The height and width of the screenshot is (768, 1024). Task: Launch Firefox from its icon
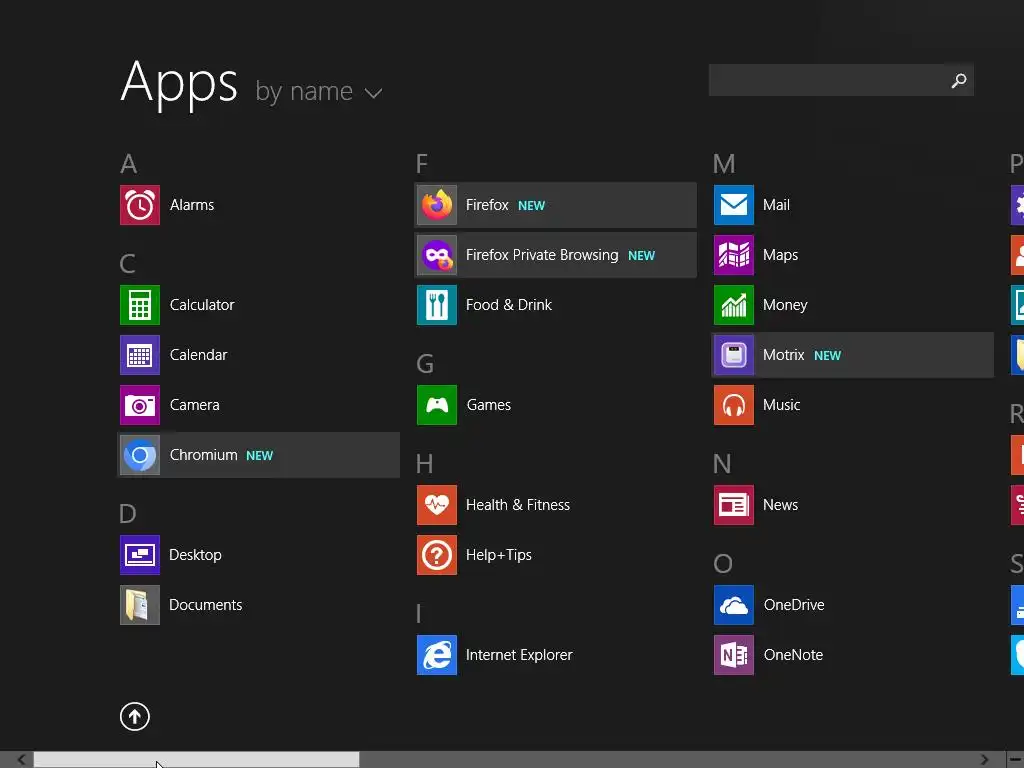[437, 205]
